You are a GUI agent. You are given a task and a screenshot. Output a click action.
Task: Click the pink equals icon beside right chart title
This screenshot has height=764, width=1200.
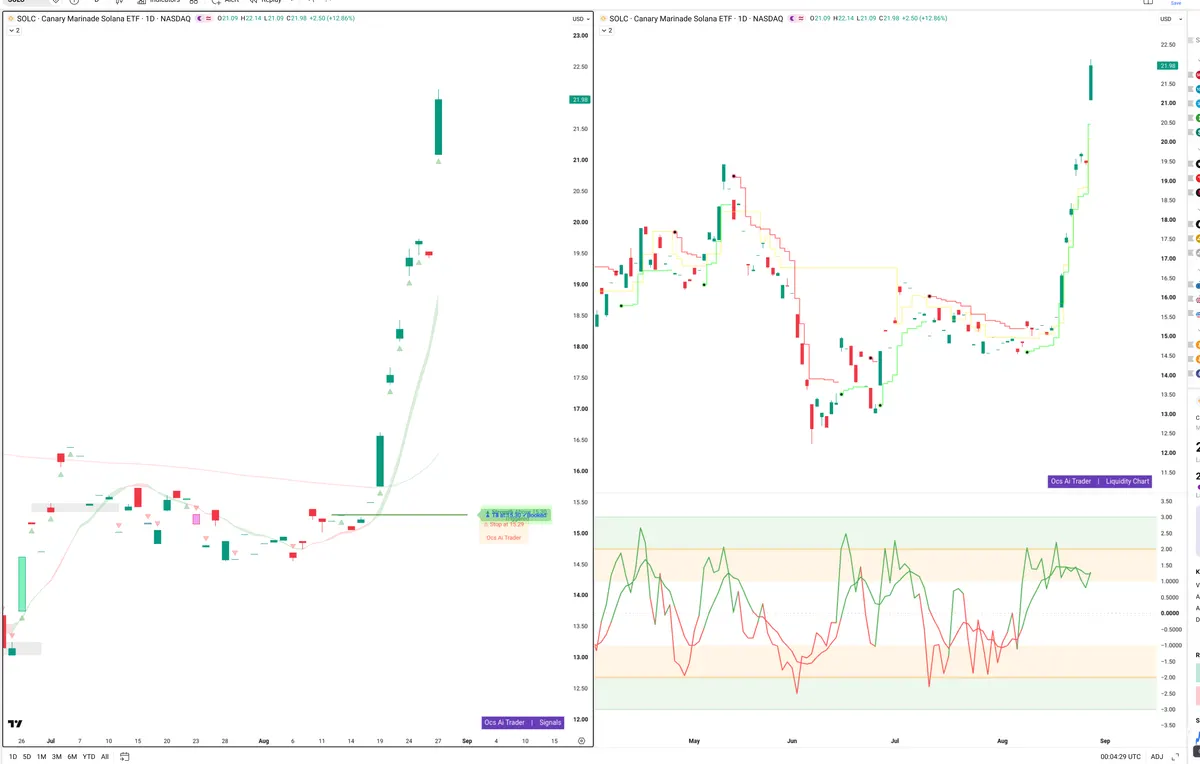pyautogui.click(x=802, y=19)
